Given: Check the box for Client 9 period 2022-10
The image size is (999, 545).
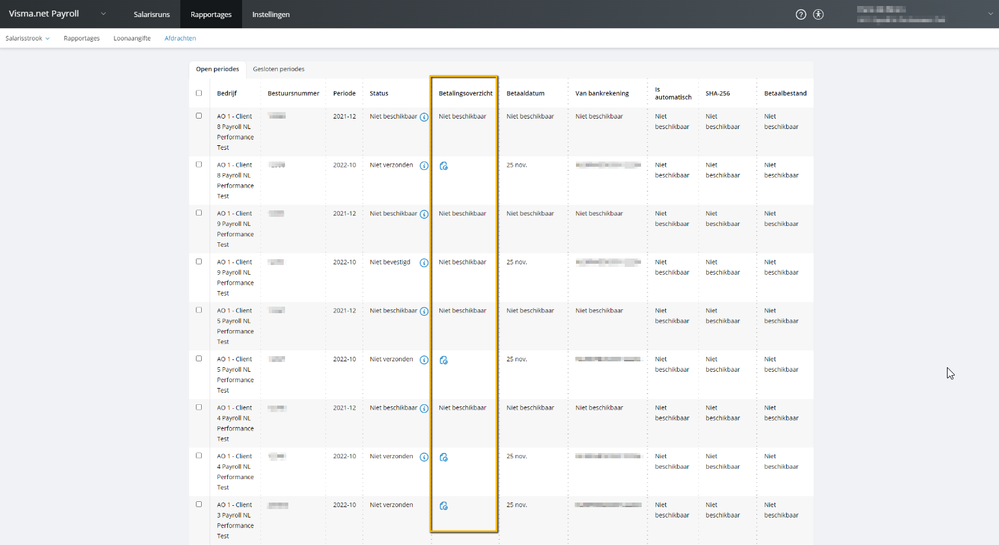Looking at the screenshot, I should point(199,261).
